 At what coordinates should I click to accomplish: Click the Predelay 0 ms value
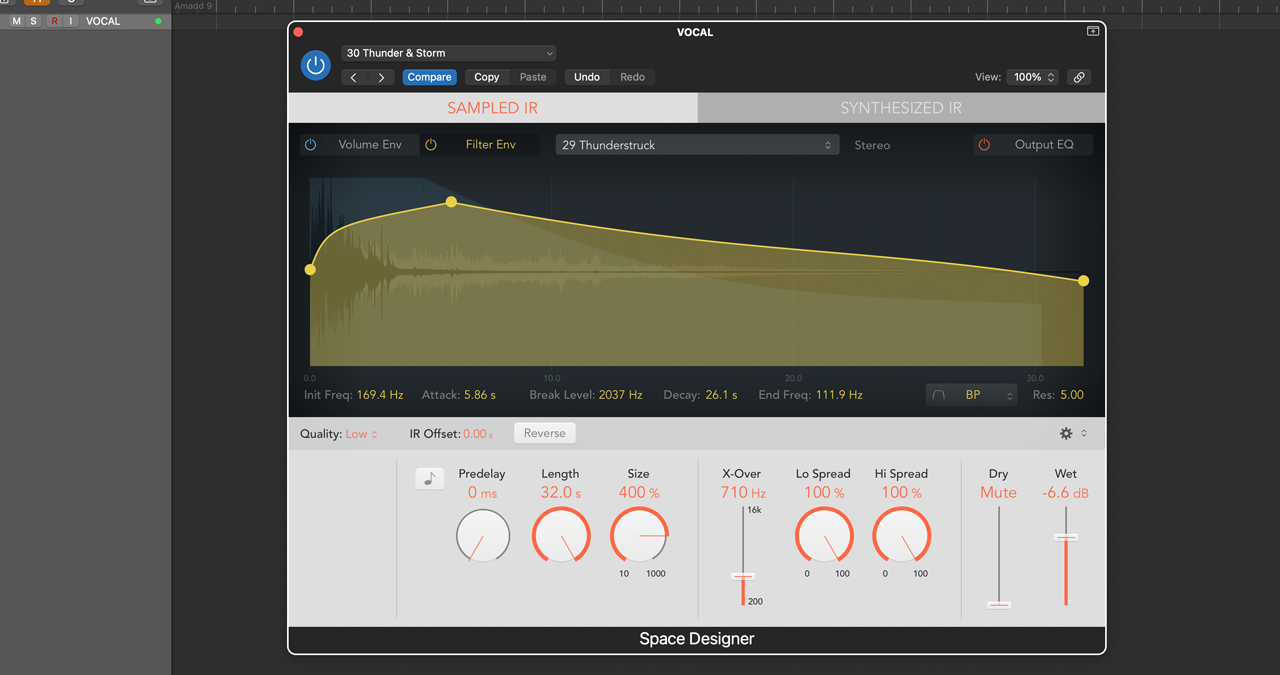482,493
